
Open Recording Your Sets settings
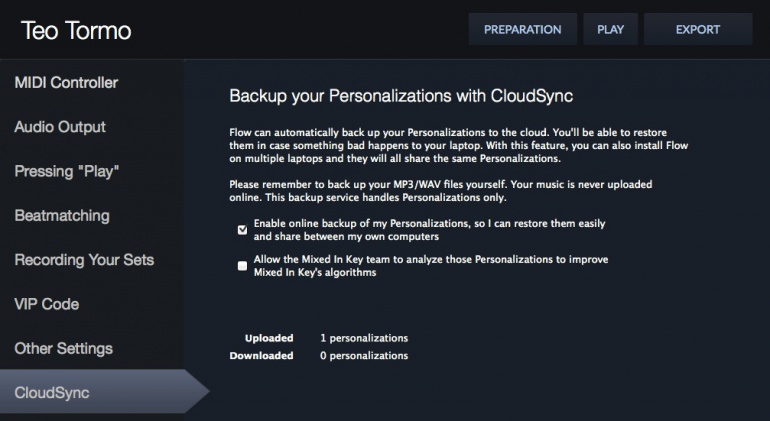point(84,260)
